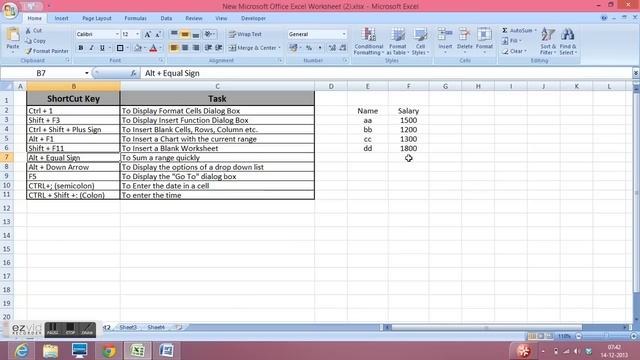This screenshot has height=360, width=640.
Task: Open the font size dropdown
Action: point(137,34)
